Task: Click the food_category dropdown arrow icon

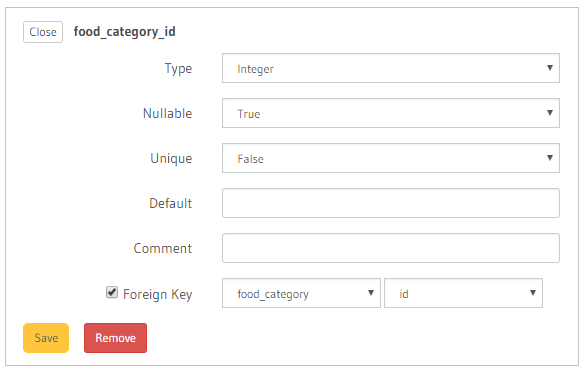Action: click(371, 293)
